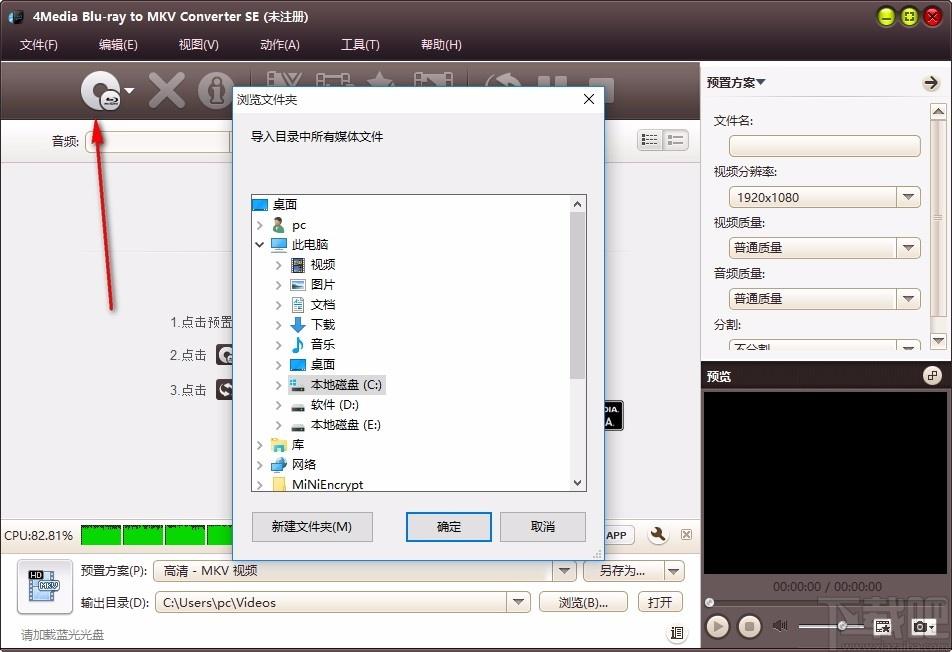Open the 文件(F) menu
The height and width of the screenshot is (652, 952).
38,44
